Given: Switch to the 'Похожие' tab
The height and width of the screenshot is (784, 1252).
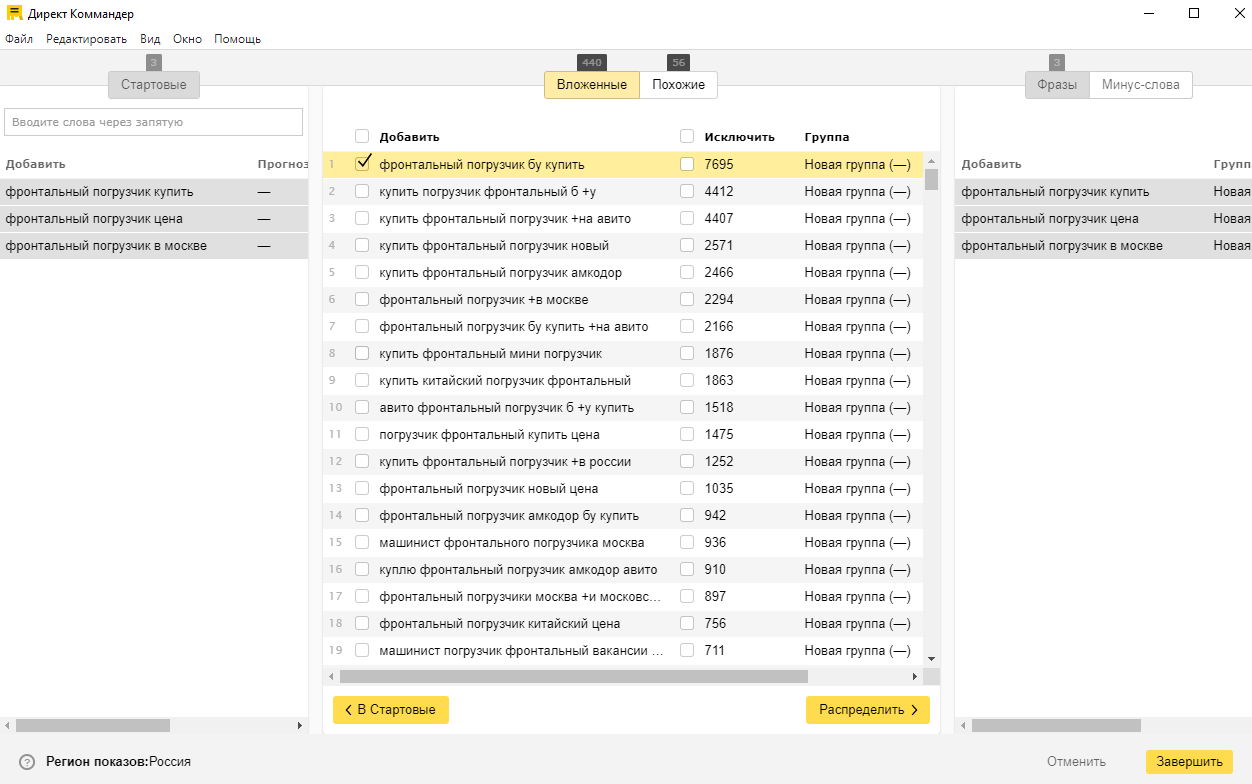Looking at the screenshot, I should pyautogui.click(x=678, y=85).
